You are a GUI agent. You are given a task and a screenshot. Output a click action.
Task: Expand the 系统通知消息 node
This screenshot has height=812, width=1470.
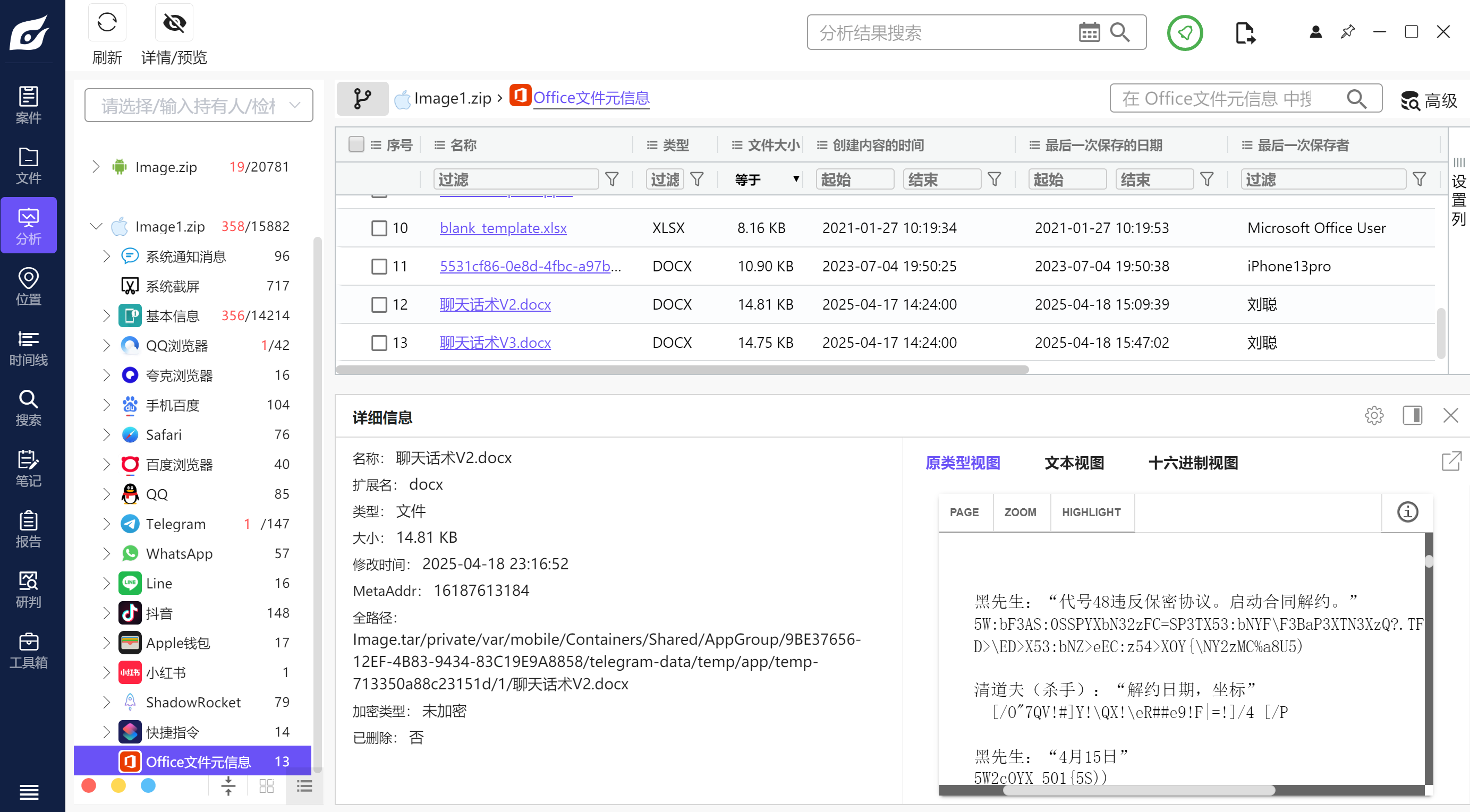[x=107, y=256]
